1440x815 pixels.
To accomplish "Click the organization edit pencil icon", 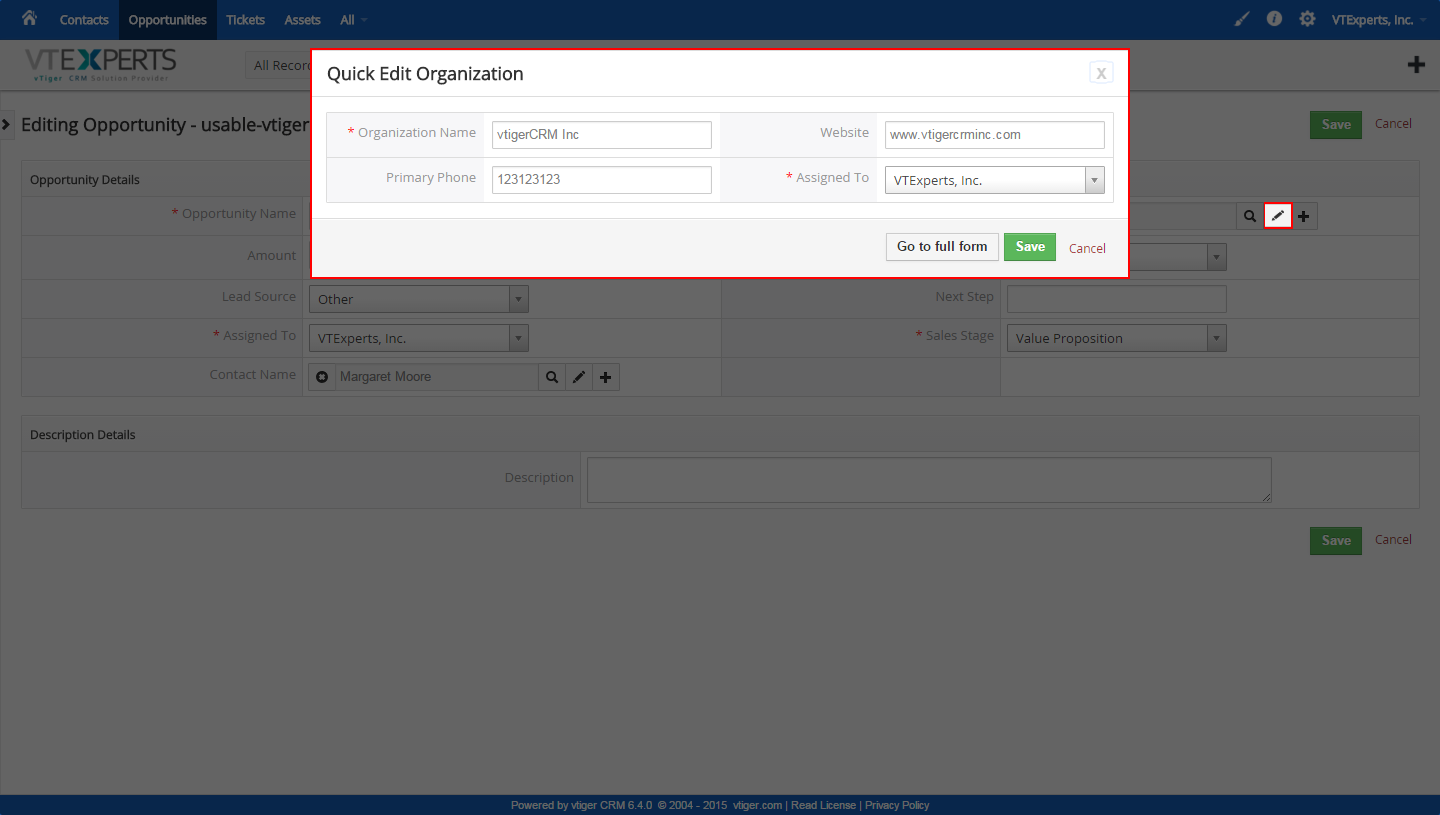I will tap(1278, 216).
